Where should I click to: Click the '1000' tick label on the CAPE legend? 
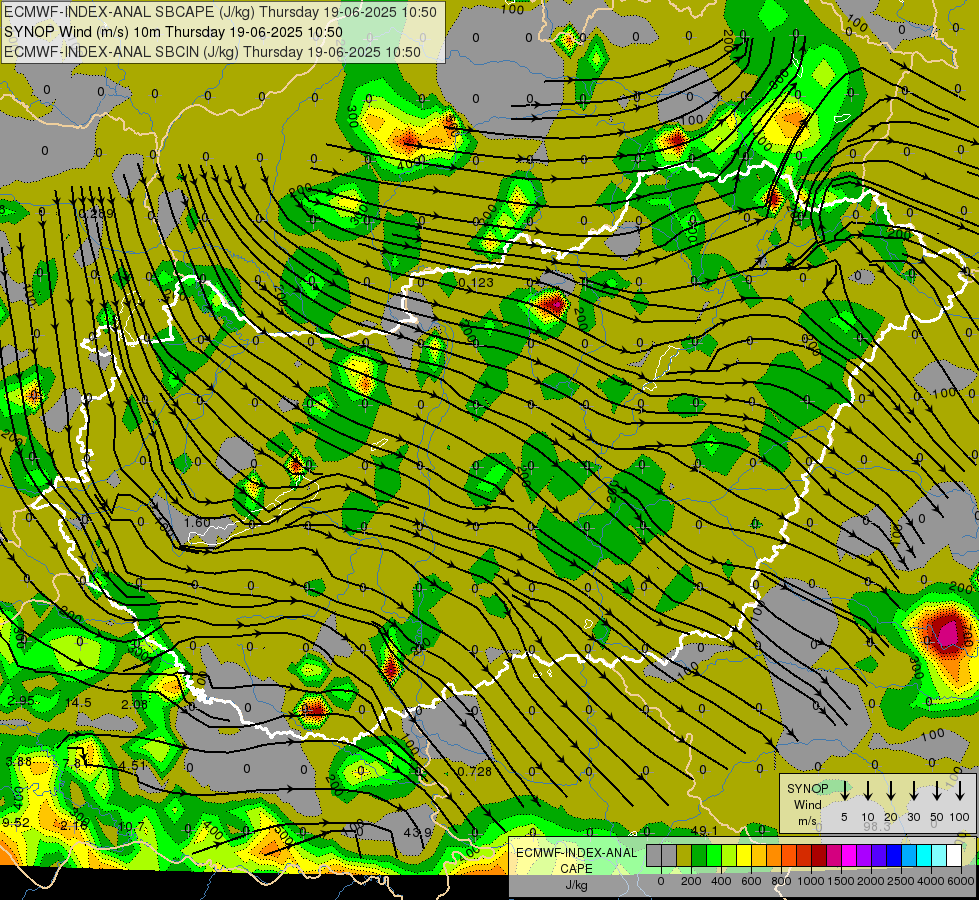tap(811, 881)
